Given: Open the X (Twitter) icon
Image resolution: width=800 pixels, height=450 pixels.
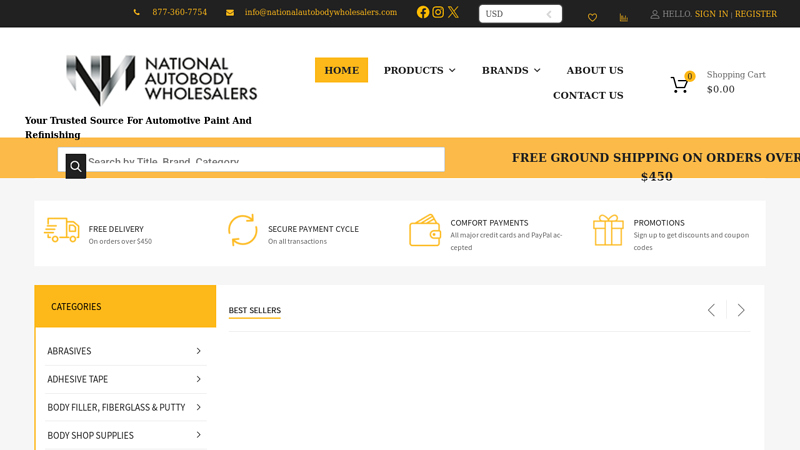Looking at the screenshot, I should pos(454,12).
